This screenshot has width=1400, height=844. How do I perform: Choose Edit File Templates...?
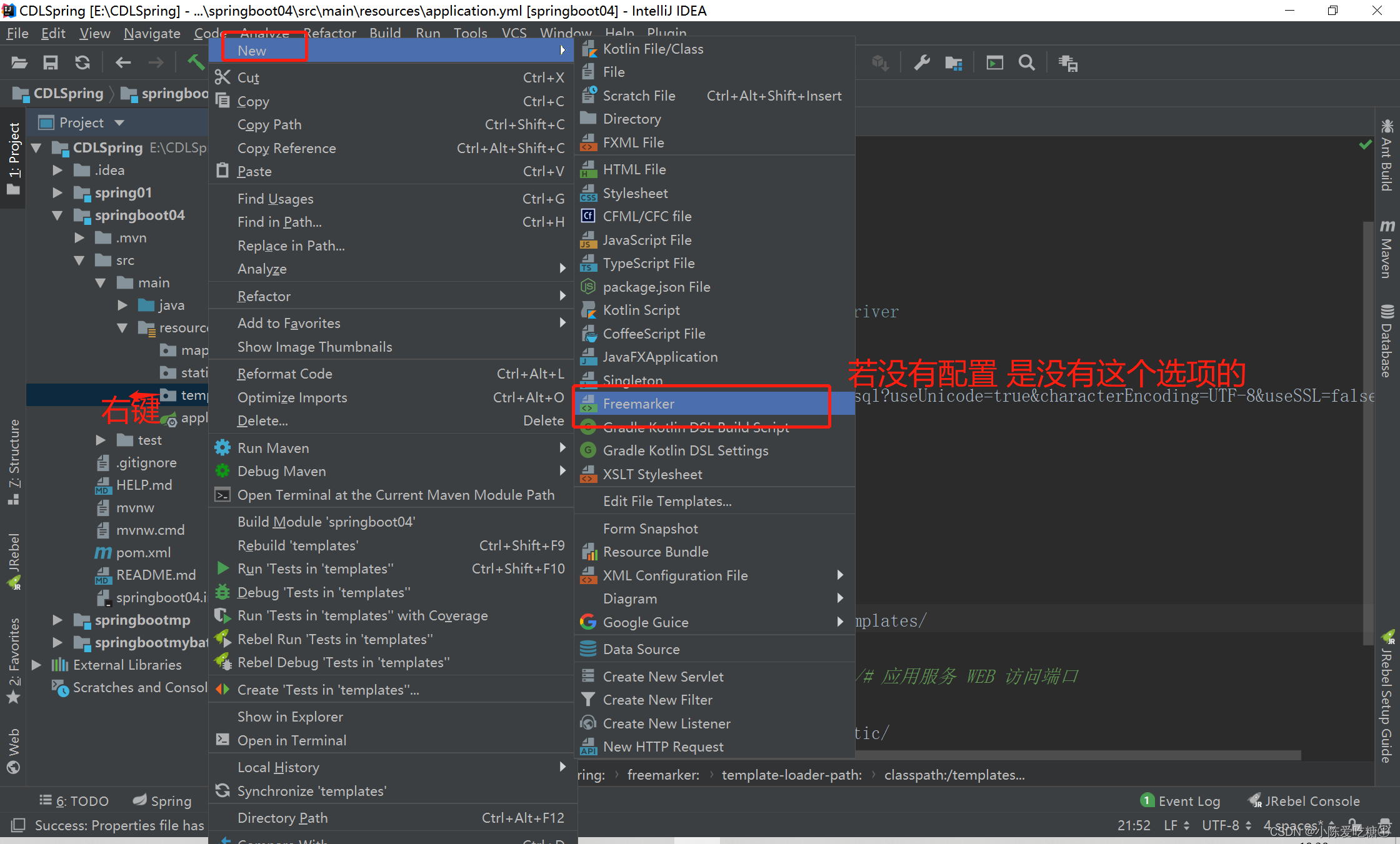pyautogui.click(x=714, y=501)
